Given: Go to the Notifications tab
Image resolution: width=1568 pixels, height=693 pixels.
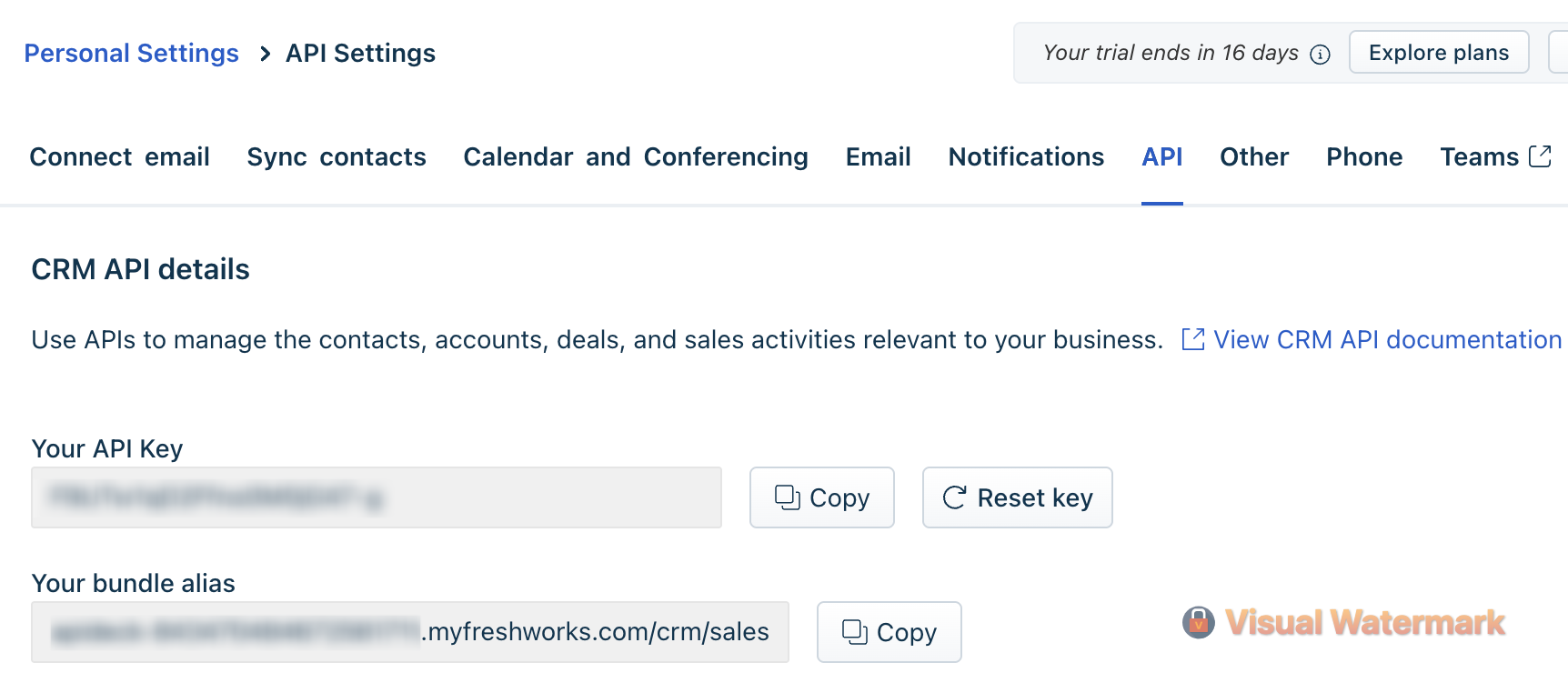Looking at the screenshot, I should pyautogui.click(x=1026, y=156).
